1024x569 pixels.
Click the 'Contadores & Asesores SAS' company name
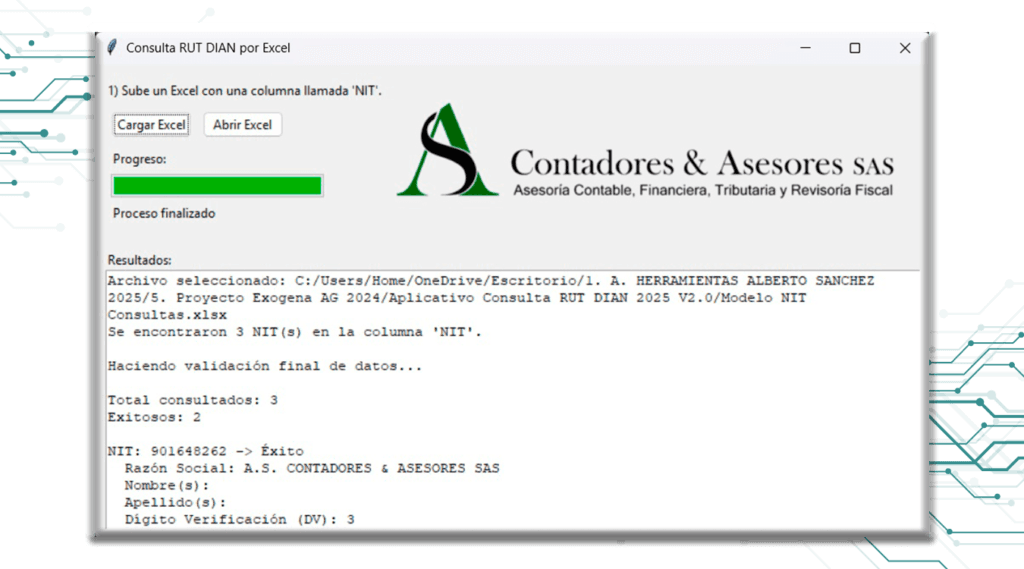pyautogui.click(x=701, y=162)
